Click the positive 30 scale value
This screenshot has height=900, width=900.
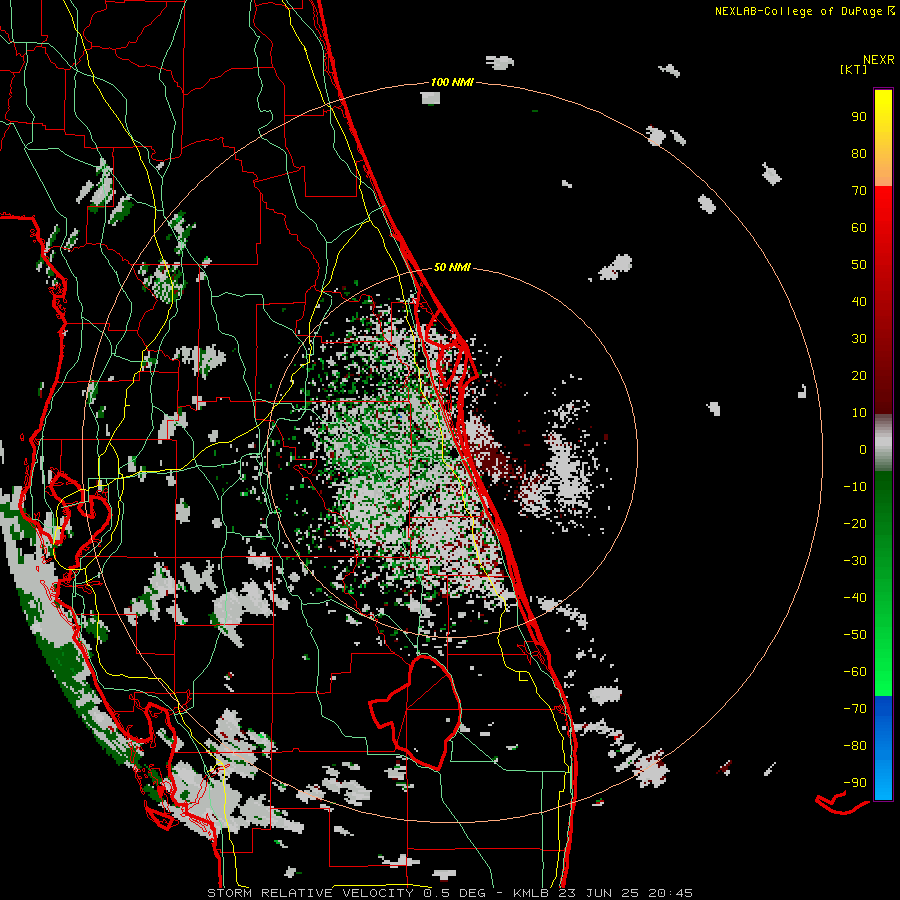click(859, 339)
